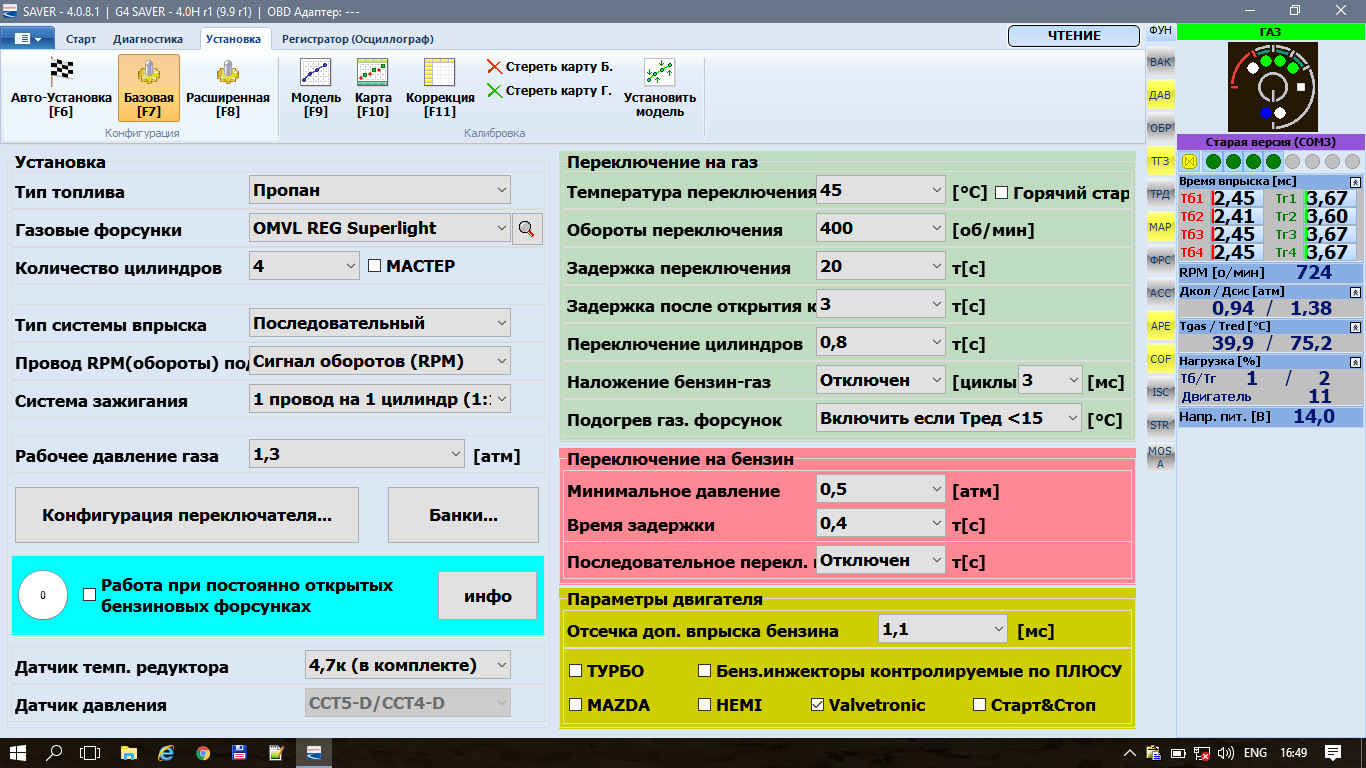Click the APE side button

tap(1160, 326)
